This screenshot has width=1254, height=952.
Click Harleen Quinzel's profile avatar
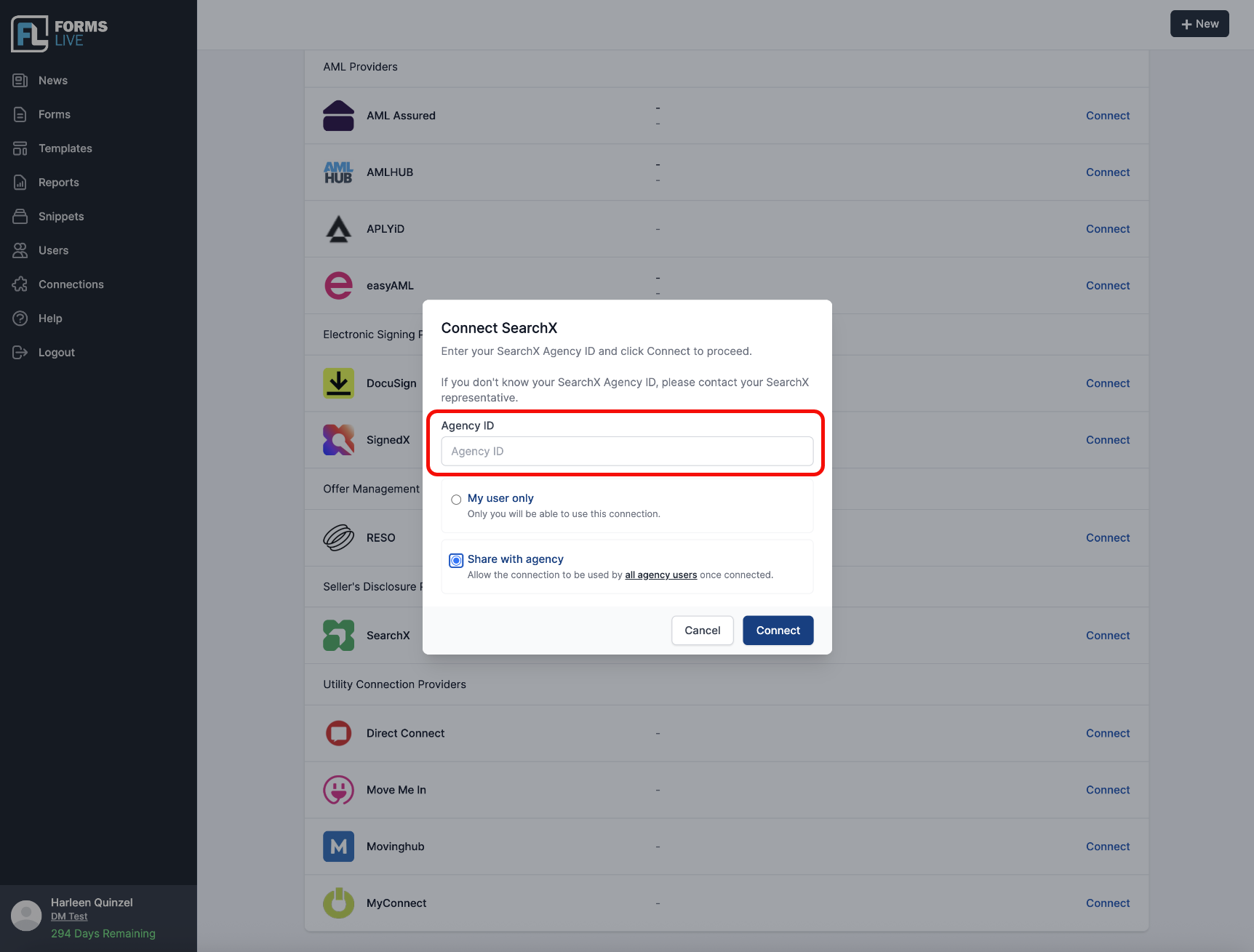click(x=26, y=916)
